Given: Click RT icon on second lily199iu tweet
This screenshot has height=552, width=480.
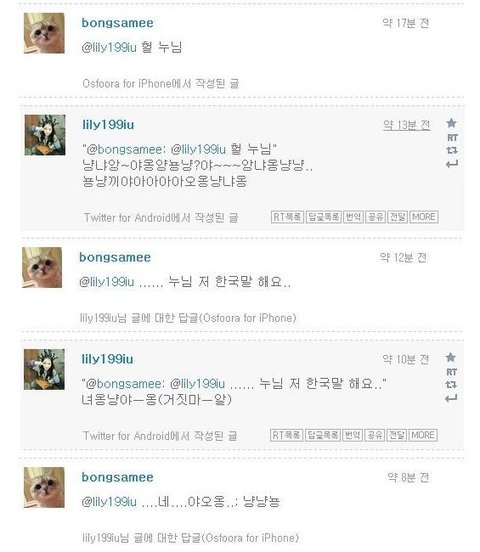Looking at the screenshot, I should [x=451, y=372].
